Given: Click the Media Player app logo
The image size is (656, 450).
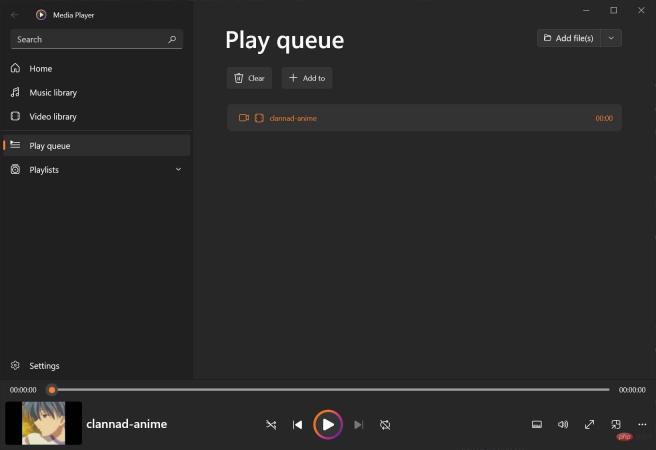Looking at the screenshot, I should (x=41, y=15).
